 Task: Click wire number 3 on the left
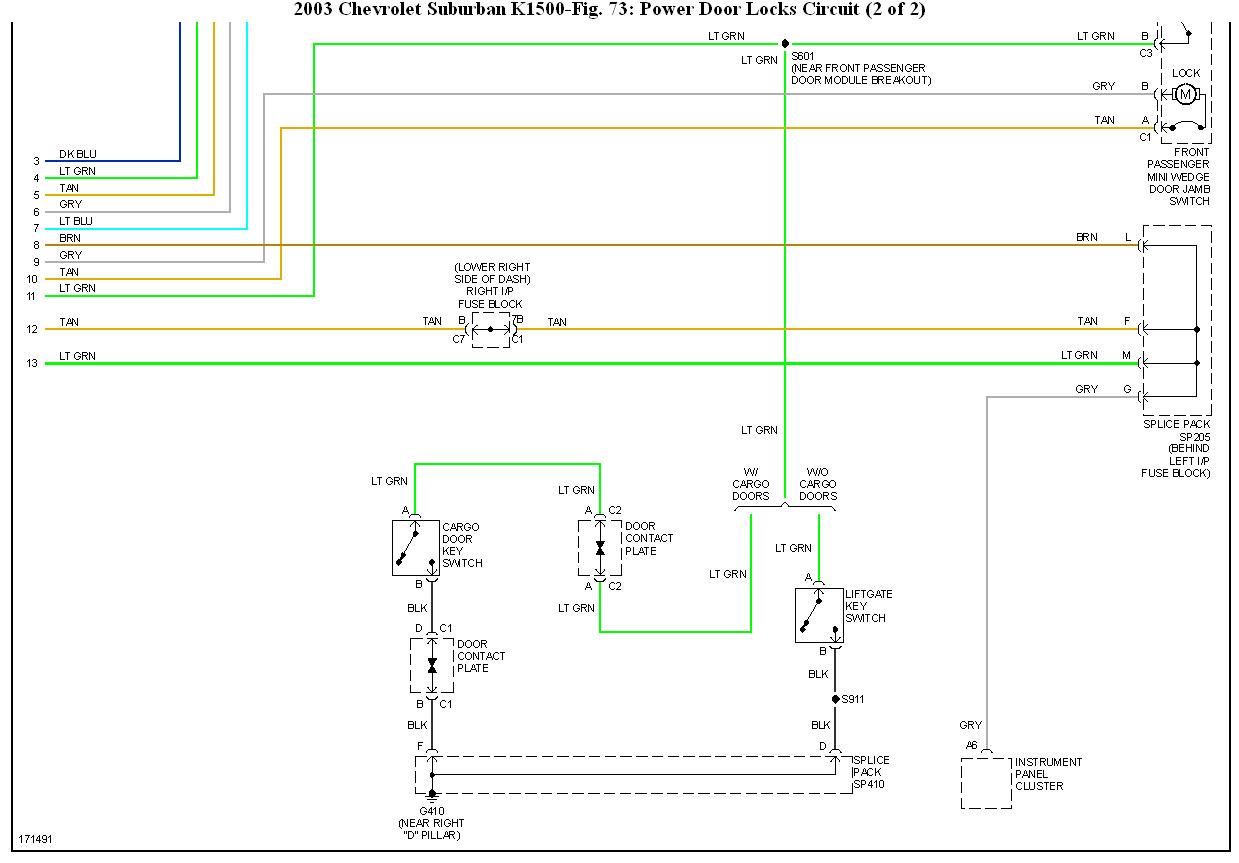pos(35,161)
